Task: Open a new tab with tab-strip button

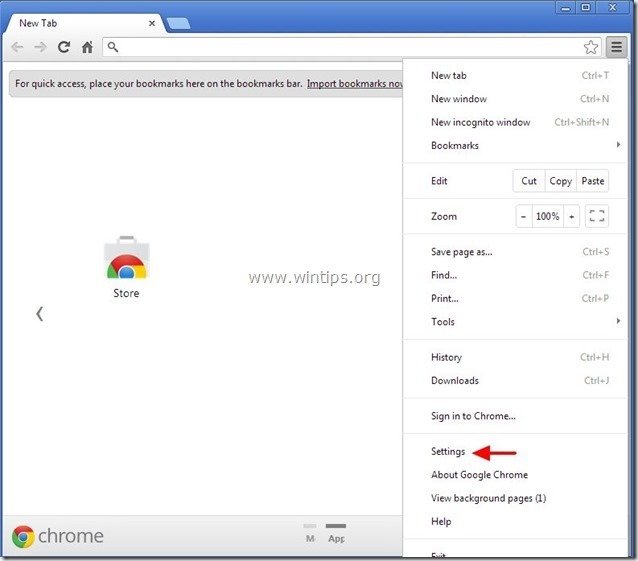Action: (x=178, y=24)
